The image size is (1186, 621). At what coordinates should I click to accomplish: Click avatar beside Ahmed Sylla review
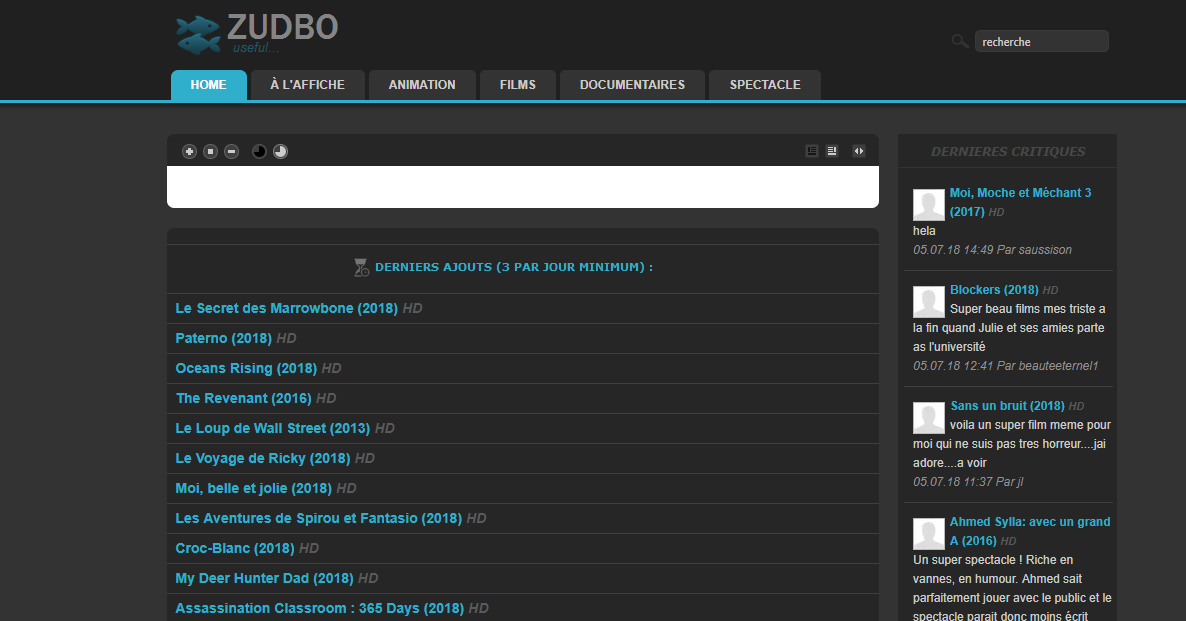(929, 534)
